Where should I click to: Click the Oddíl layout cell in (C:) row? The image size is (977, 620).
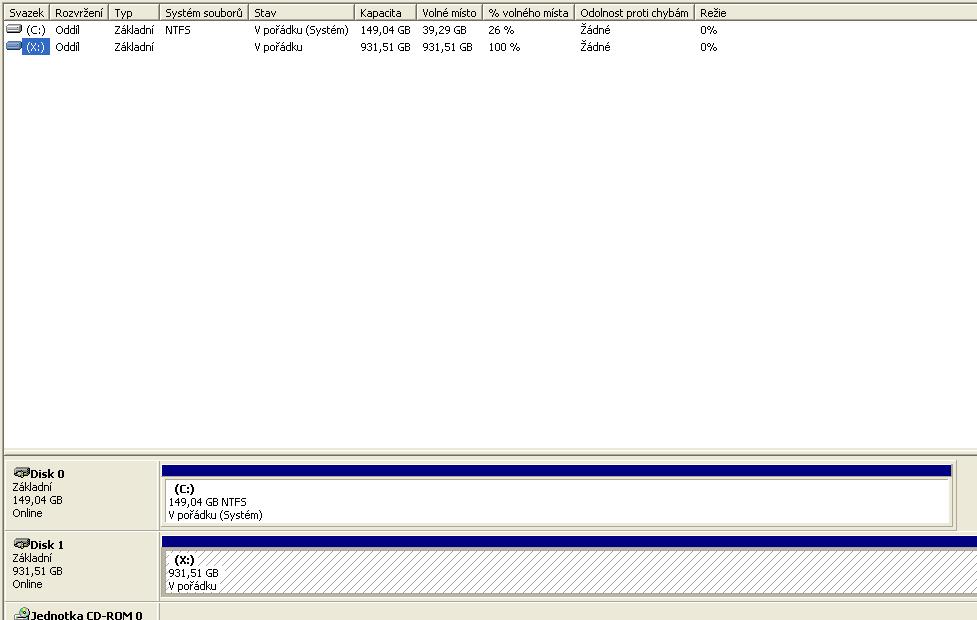pyautogui.click(x=67, y=30)
